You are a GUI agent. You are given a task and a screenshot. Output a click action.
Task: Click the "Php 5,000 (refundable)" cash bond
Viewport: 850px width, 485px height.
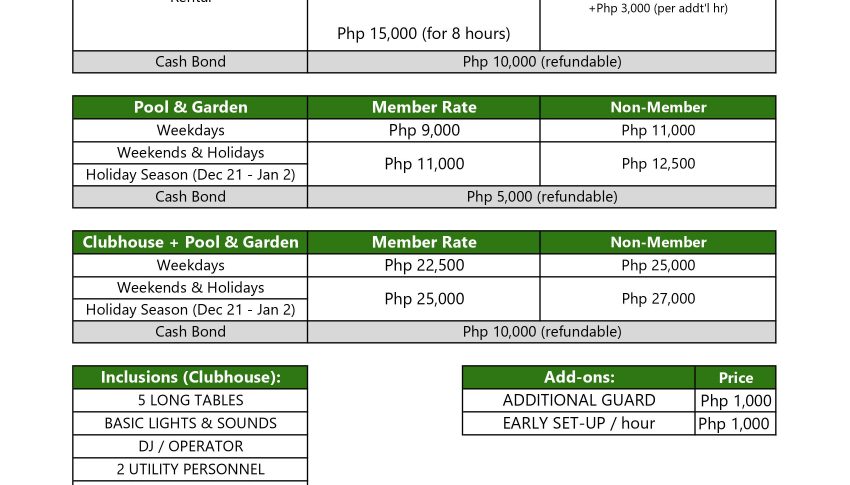542,197
